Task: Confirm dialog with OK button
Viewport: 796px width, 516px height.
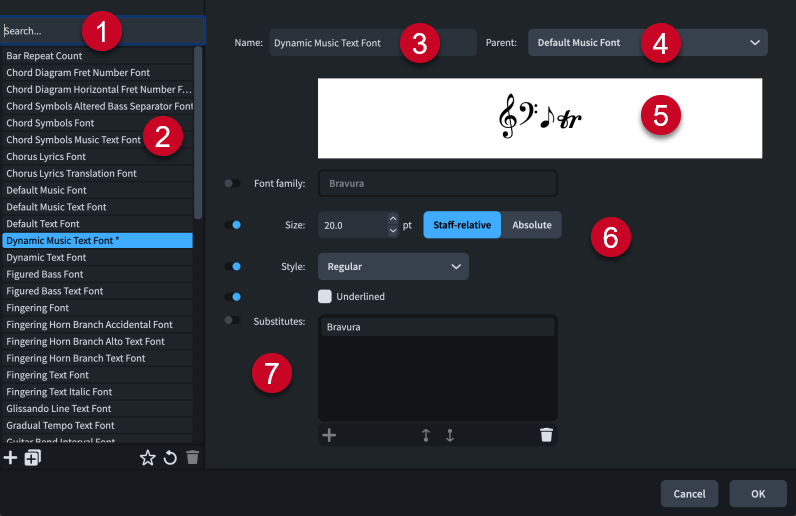Action: [x=758, y=494]
